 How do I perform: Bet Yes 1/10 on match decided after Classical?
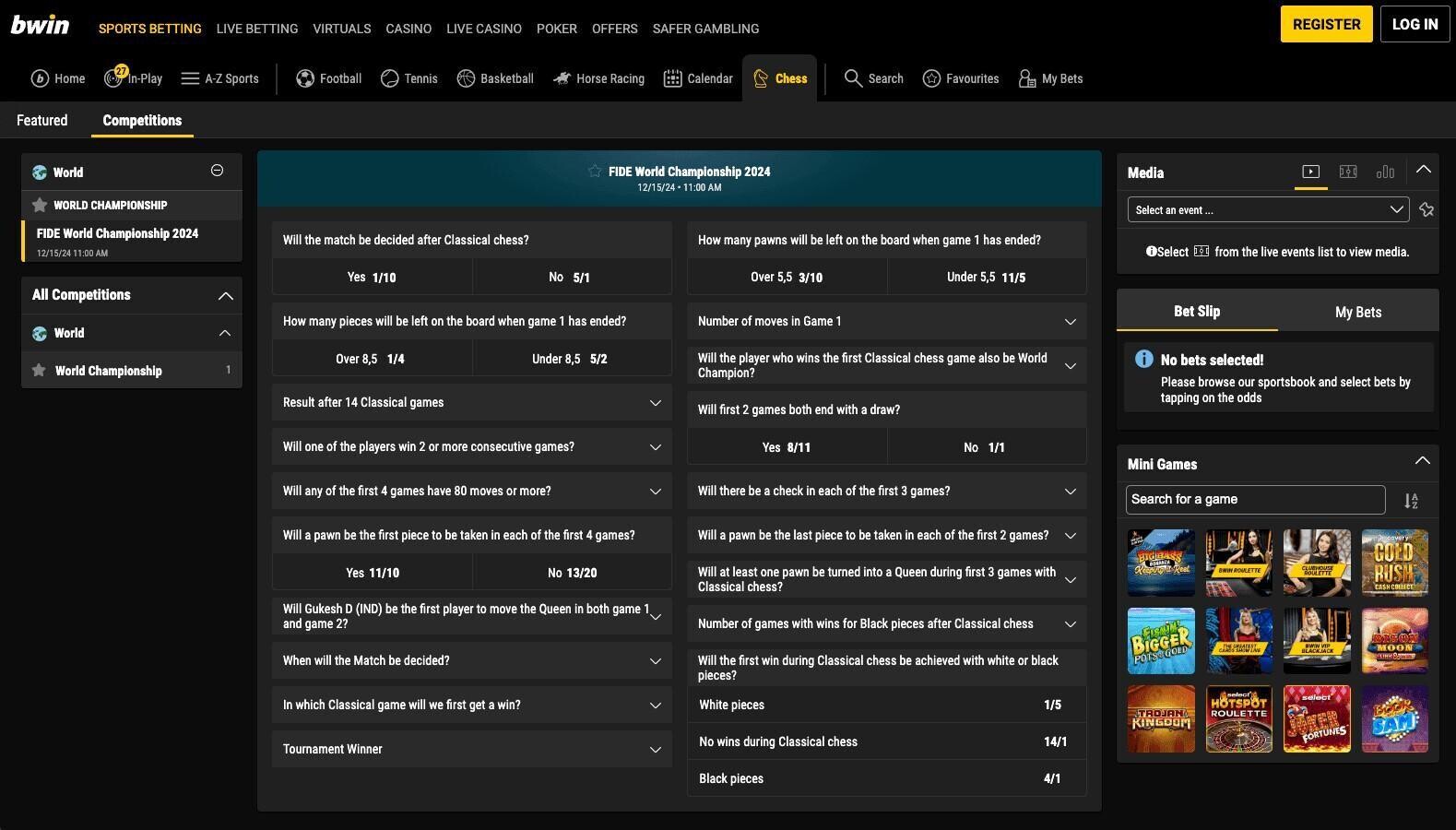tap(372, 277)
